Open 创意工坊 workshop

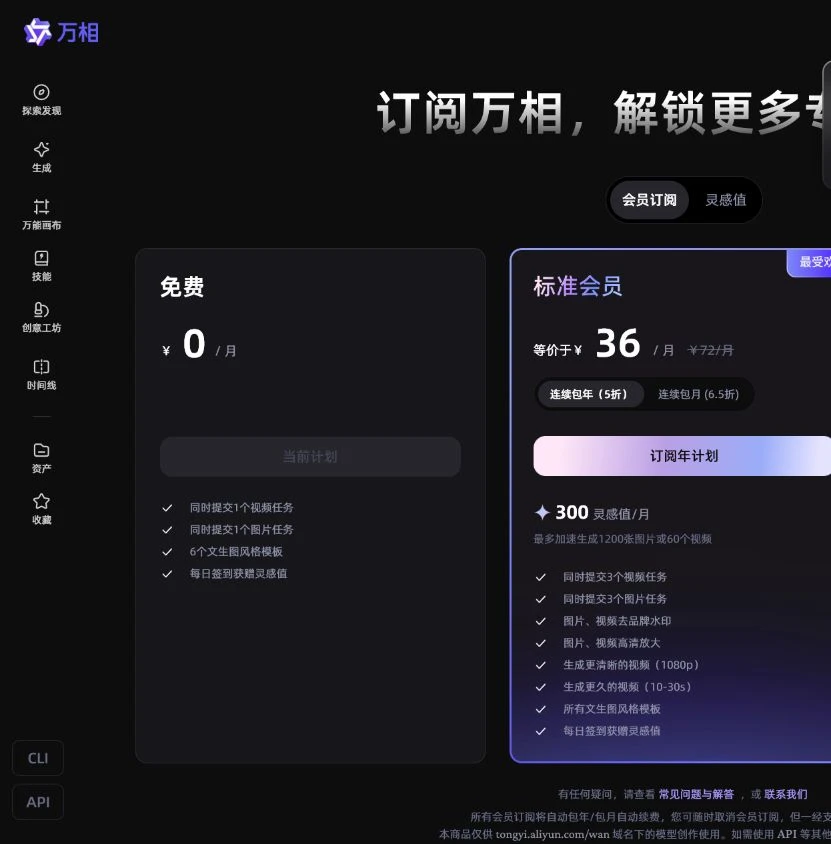41,318
